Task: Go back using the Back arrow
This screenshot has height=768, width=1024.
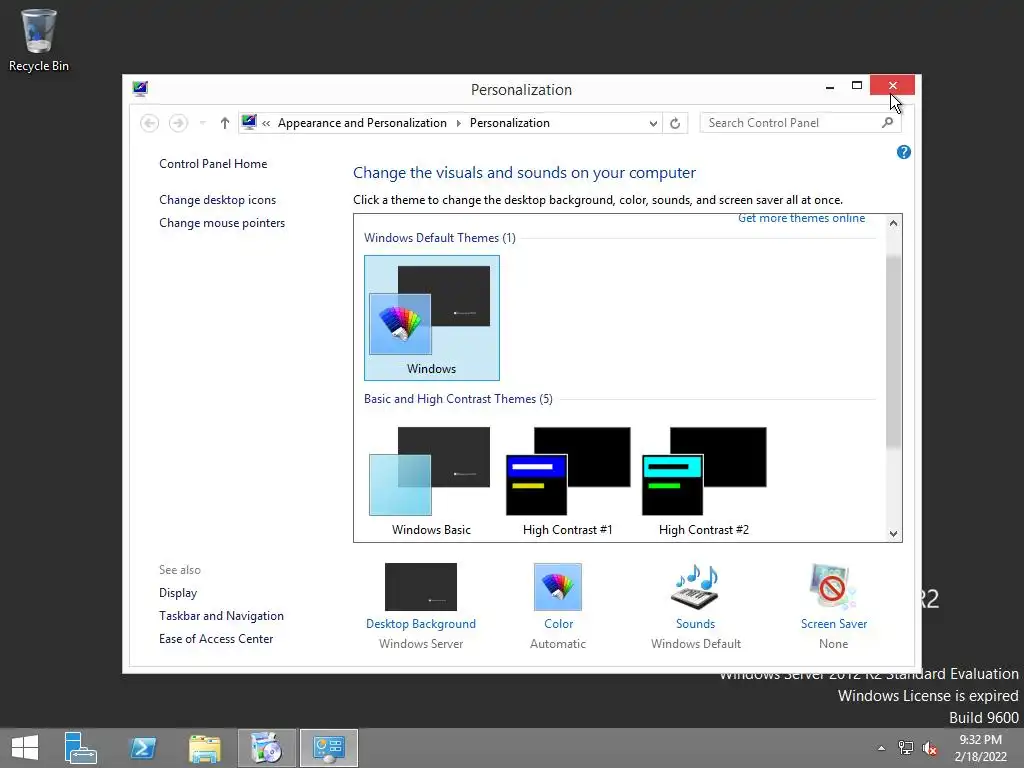Action: pos(150,123)
